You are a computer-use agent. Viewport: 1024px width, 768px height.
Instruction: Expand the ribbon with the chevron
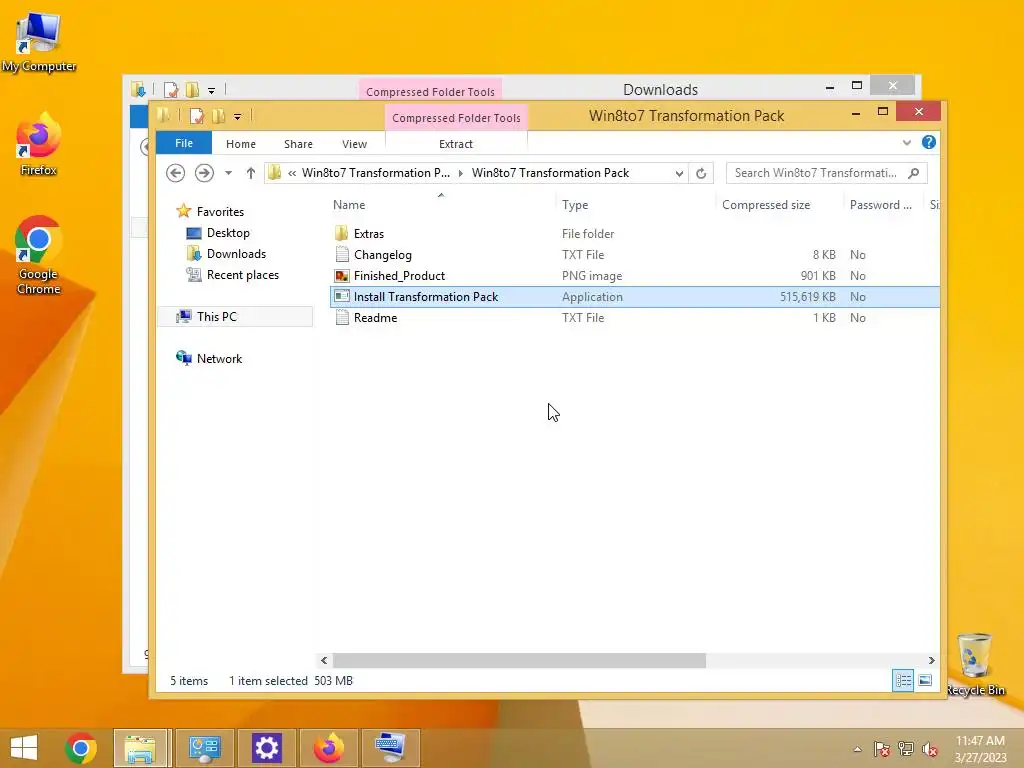906,142
